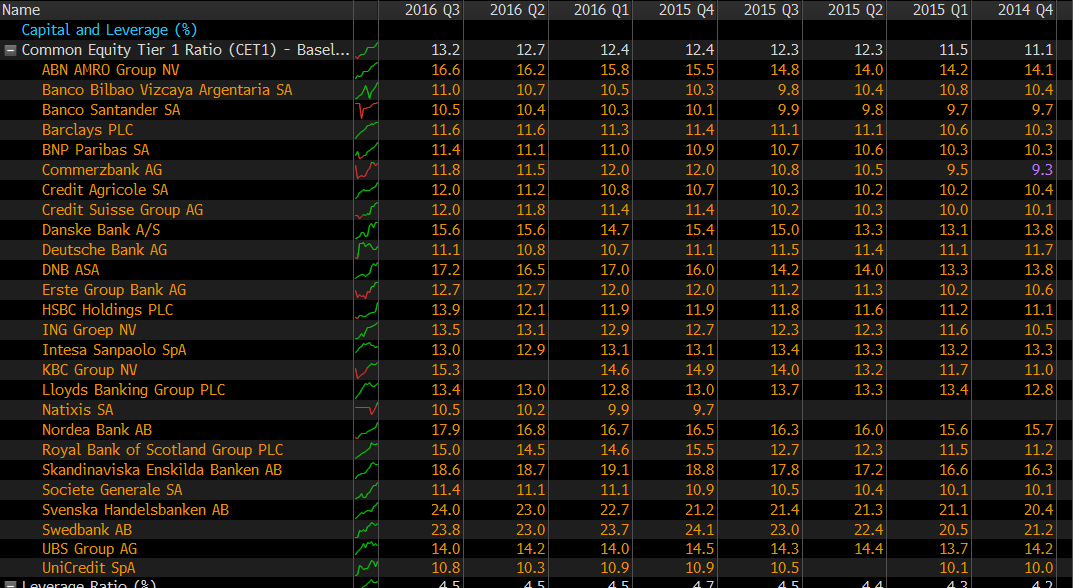Open Erste Group Bank AG sparkline chart
This screenshot has height=588, width=1073.
pyautogui.click(x=366, y=290)
